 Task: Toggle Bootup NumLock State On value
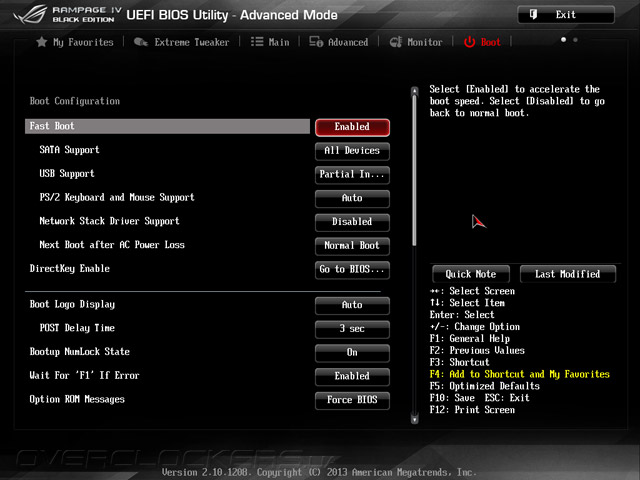point(352,352)
